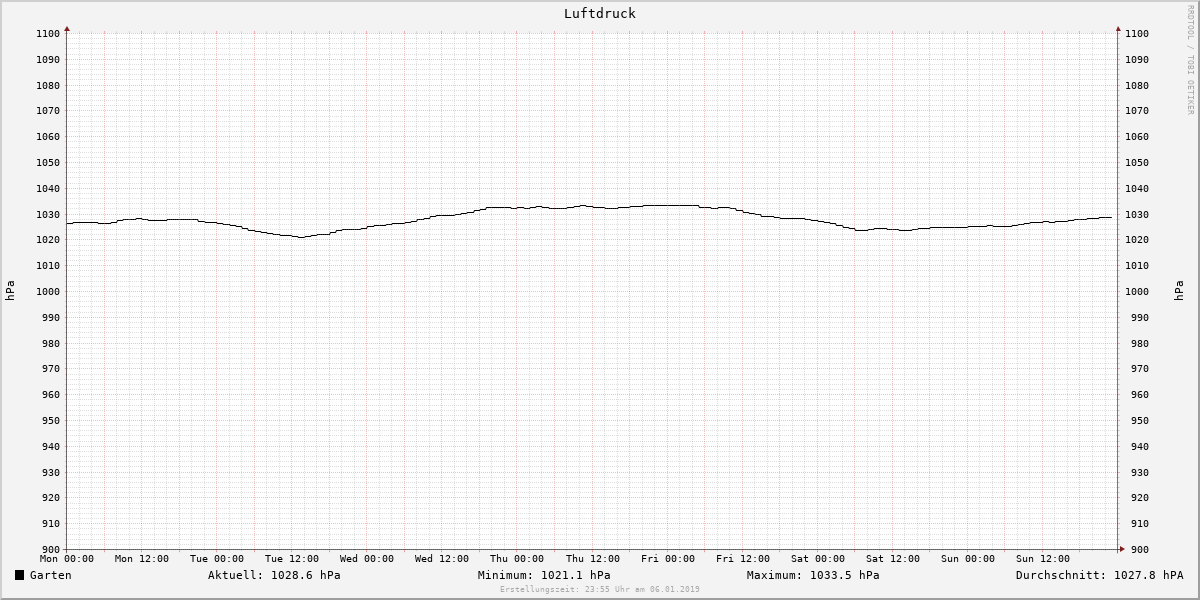Select the 'Durchschnitt: 1027.8 hPA' value
Viewport: 1200px width, 600px height.
click(1099, 575)
